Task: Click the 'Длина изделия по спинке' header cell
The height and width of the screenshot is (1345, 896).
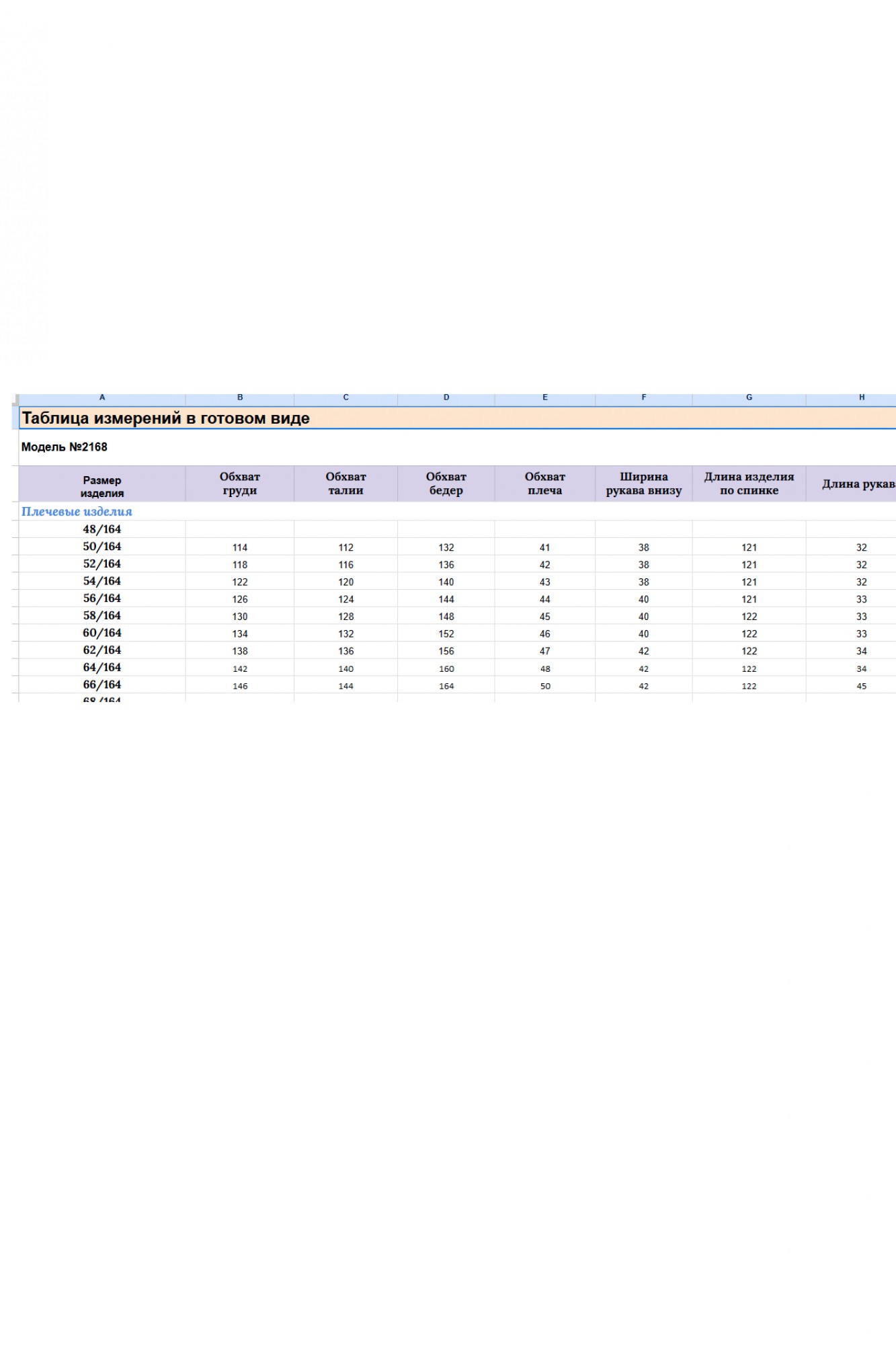Action: [x=749, y=484]
